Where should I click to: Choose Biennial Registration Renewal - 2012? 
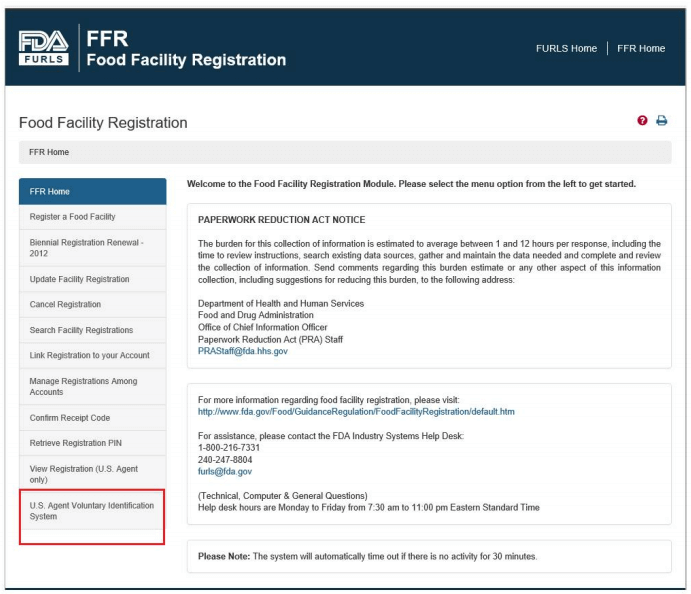tap(93, 248)
